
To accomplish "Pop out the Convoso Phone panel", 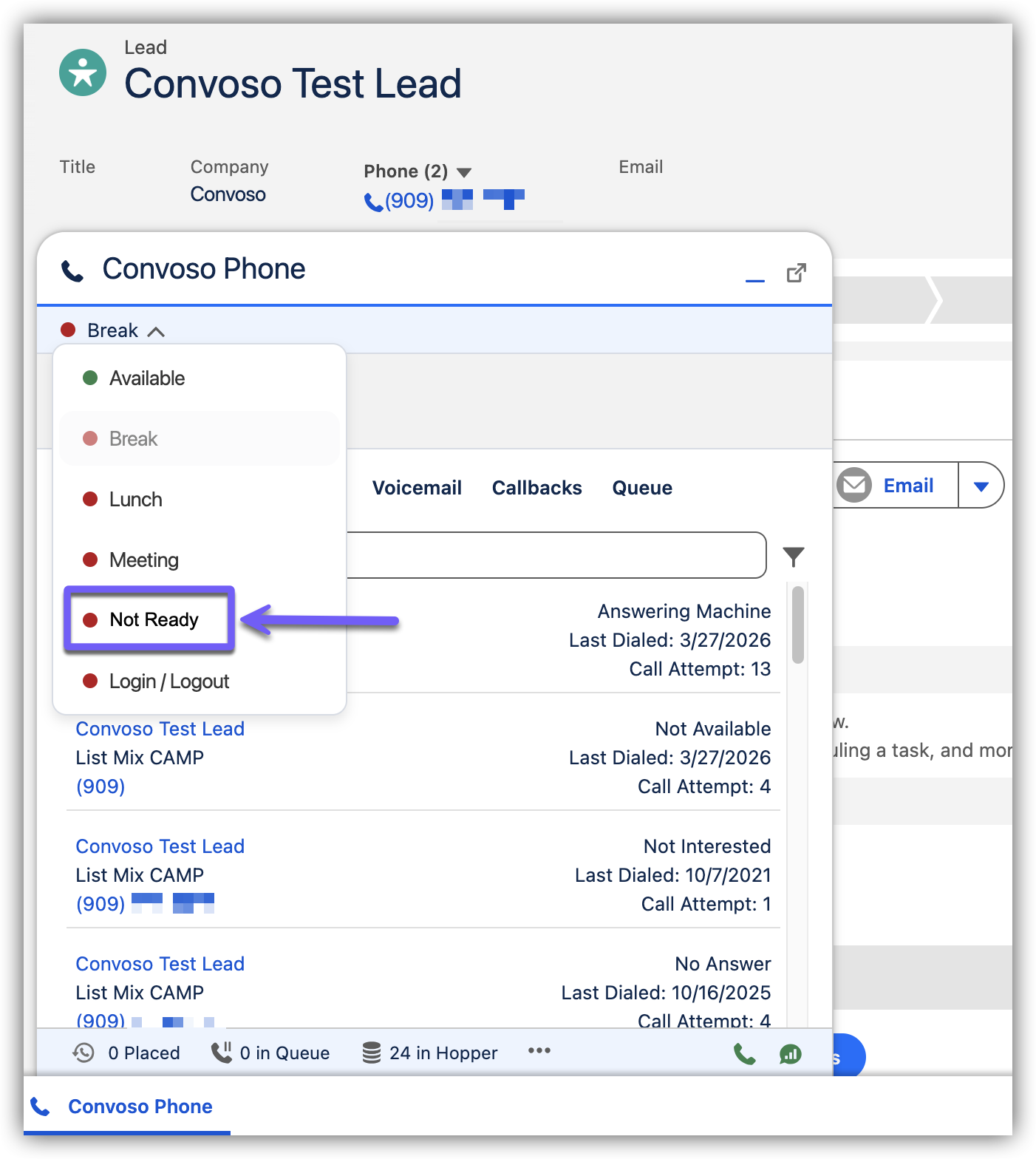I will [x=796, y=273].
